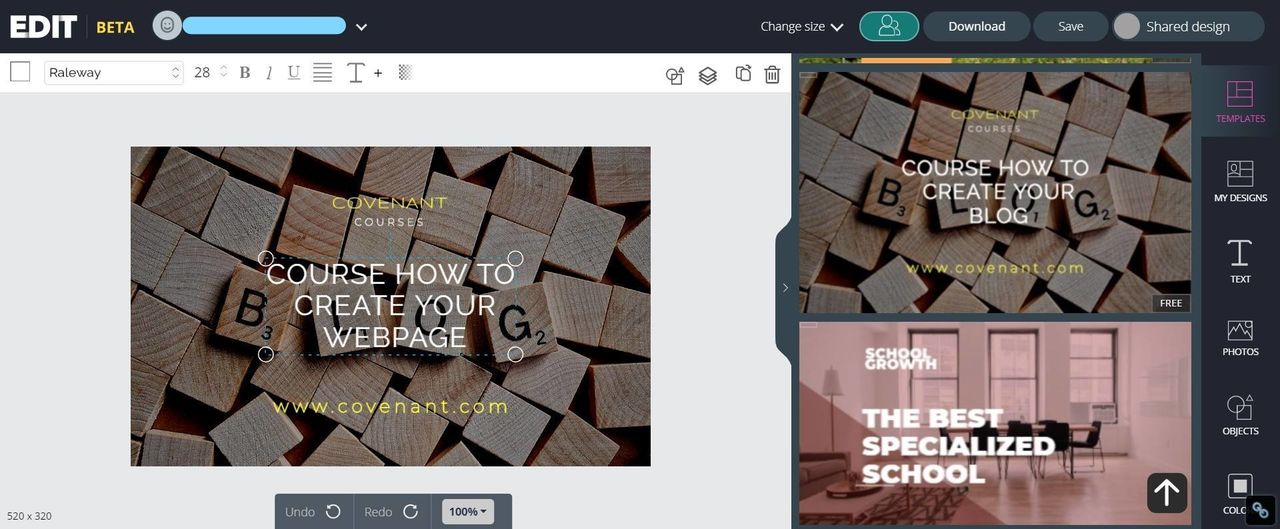Toggle underline formatting
Screen dimensions: 1280x529
pos(294,72)
